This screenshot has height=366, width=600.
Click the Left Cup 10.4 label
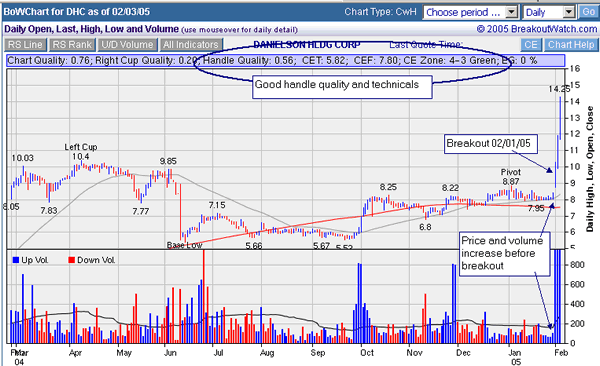pyautogui.click(x=81, y=152)
